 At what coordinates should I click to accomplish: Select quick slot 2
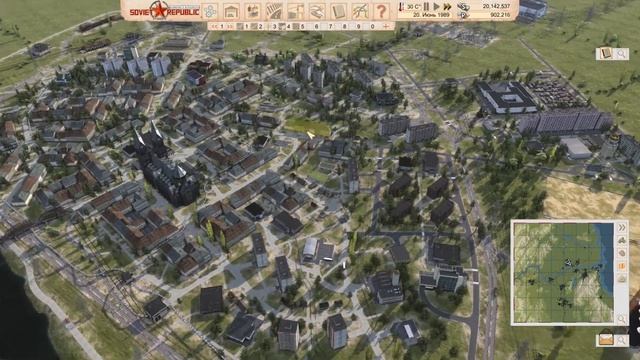(x=258, y=27)
